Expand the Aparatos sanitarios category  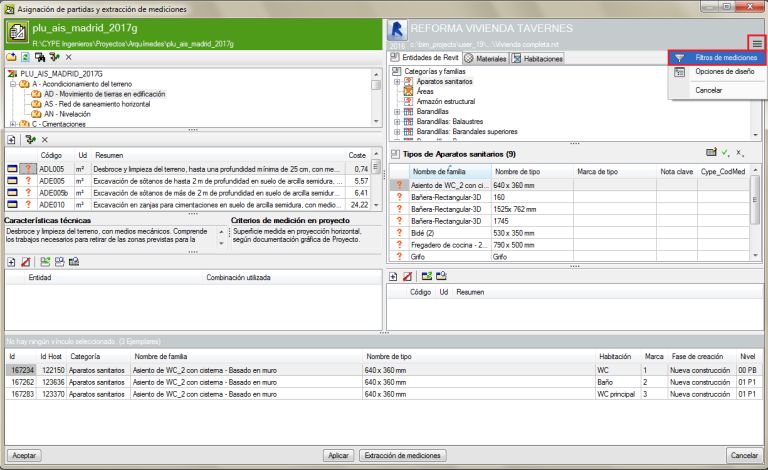tap(397, 82)
